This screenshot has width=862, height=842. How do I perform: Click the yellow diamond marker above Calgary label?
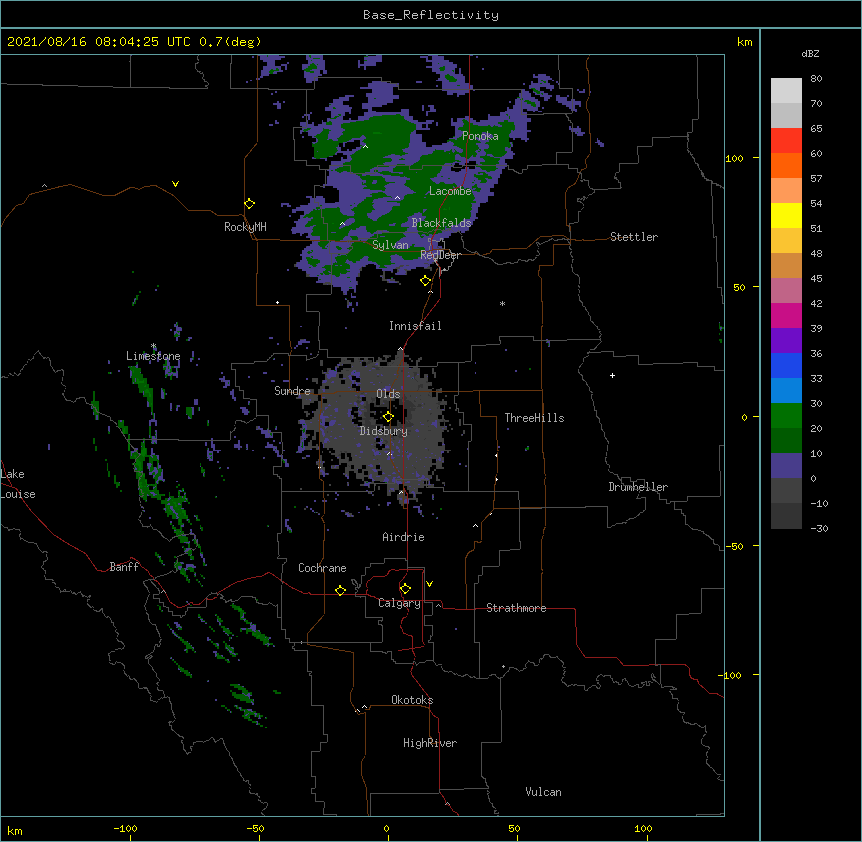[x=405, y=589]
